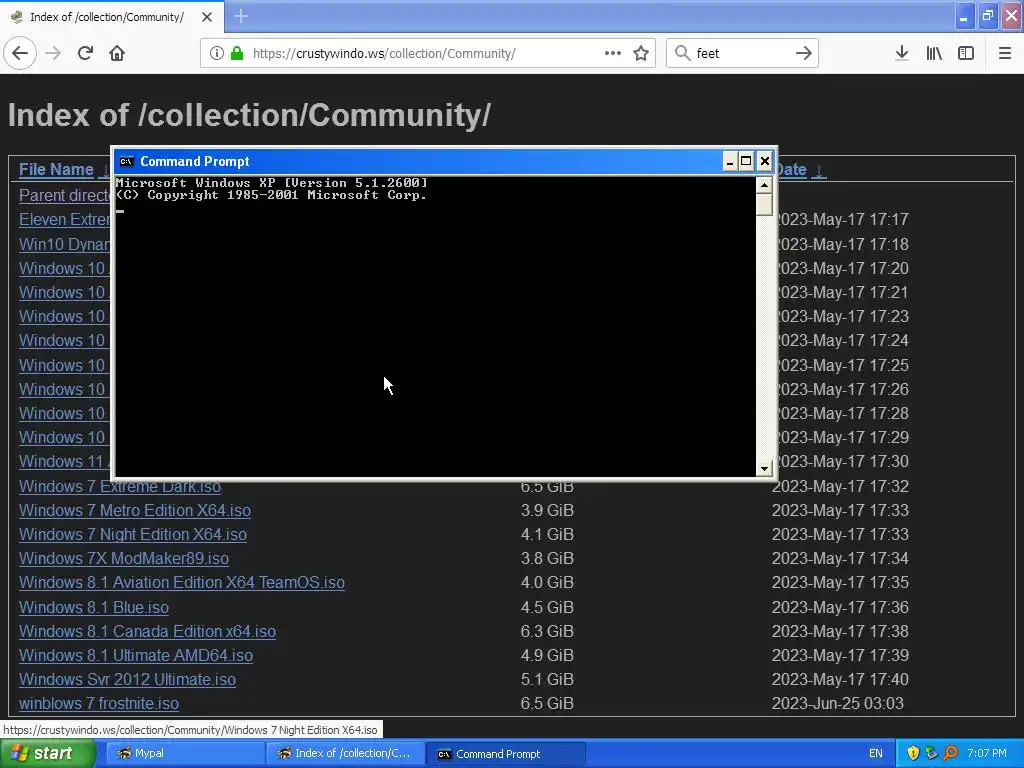Click inside the Command Prompt console area

pos(436,327)
